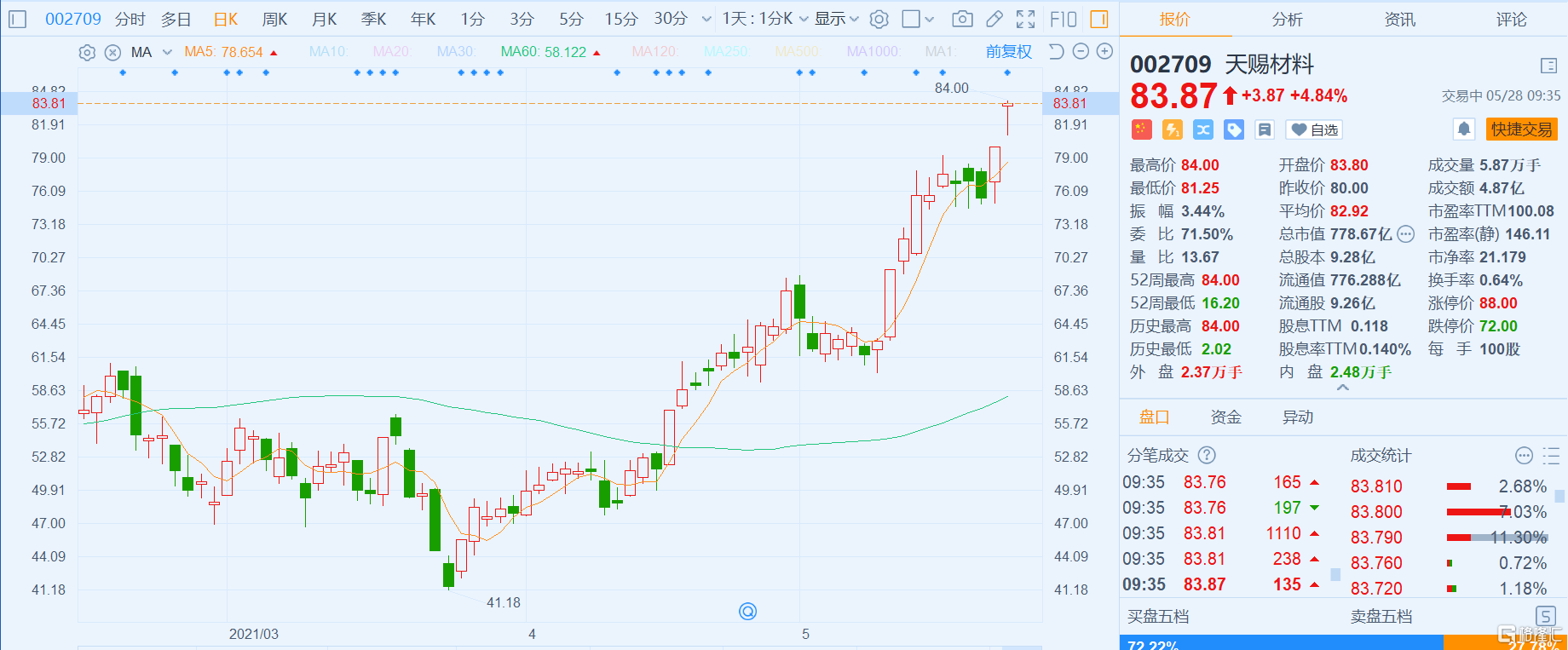Open the 分析 tab
This screenshot has height=650, width=1568.
[x=1288, y=19]
